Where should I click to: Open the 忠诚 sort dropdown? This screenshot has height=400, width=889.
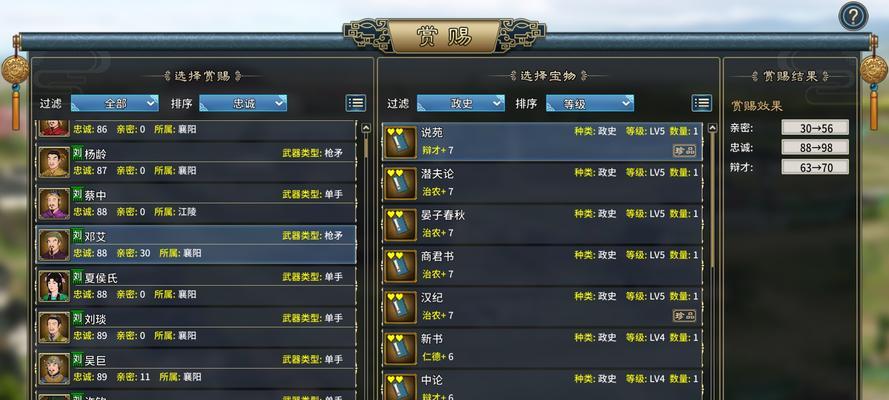pyautogui.click(x=243, y=103)
